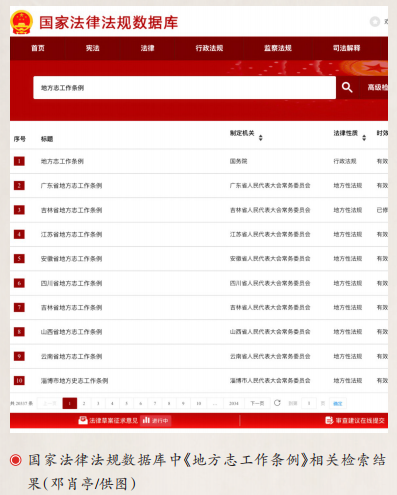
Task: Click the pagination refresh icon
Action: tap(277, 403)
